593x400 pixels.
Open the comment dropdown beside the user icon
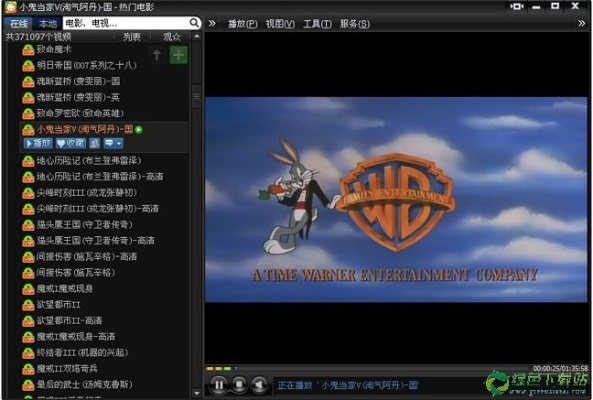click(x=113, y=143)
